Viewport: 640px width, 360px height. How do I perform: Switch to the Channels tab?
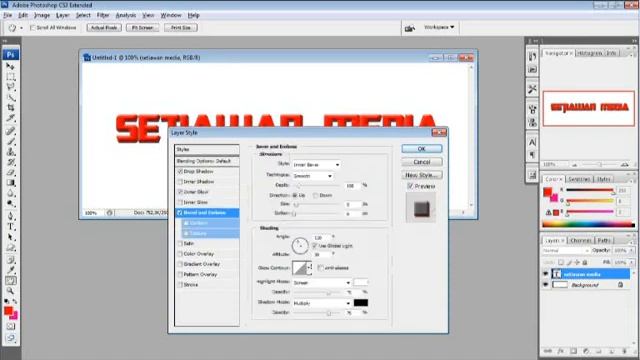point(580,240)
